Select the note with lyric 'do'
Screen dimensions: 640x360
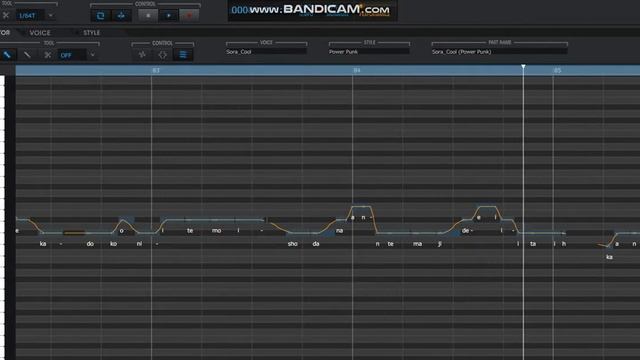tap(98, 233)
